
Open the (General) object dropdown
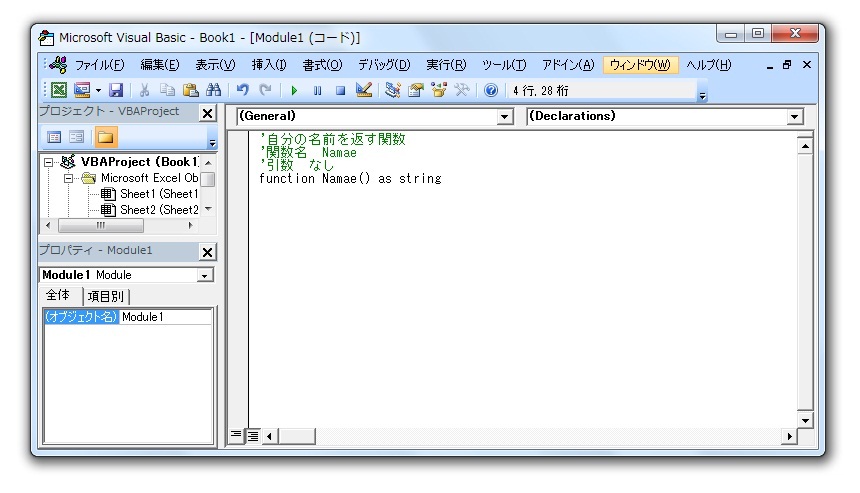(505, 116)
